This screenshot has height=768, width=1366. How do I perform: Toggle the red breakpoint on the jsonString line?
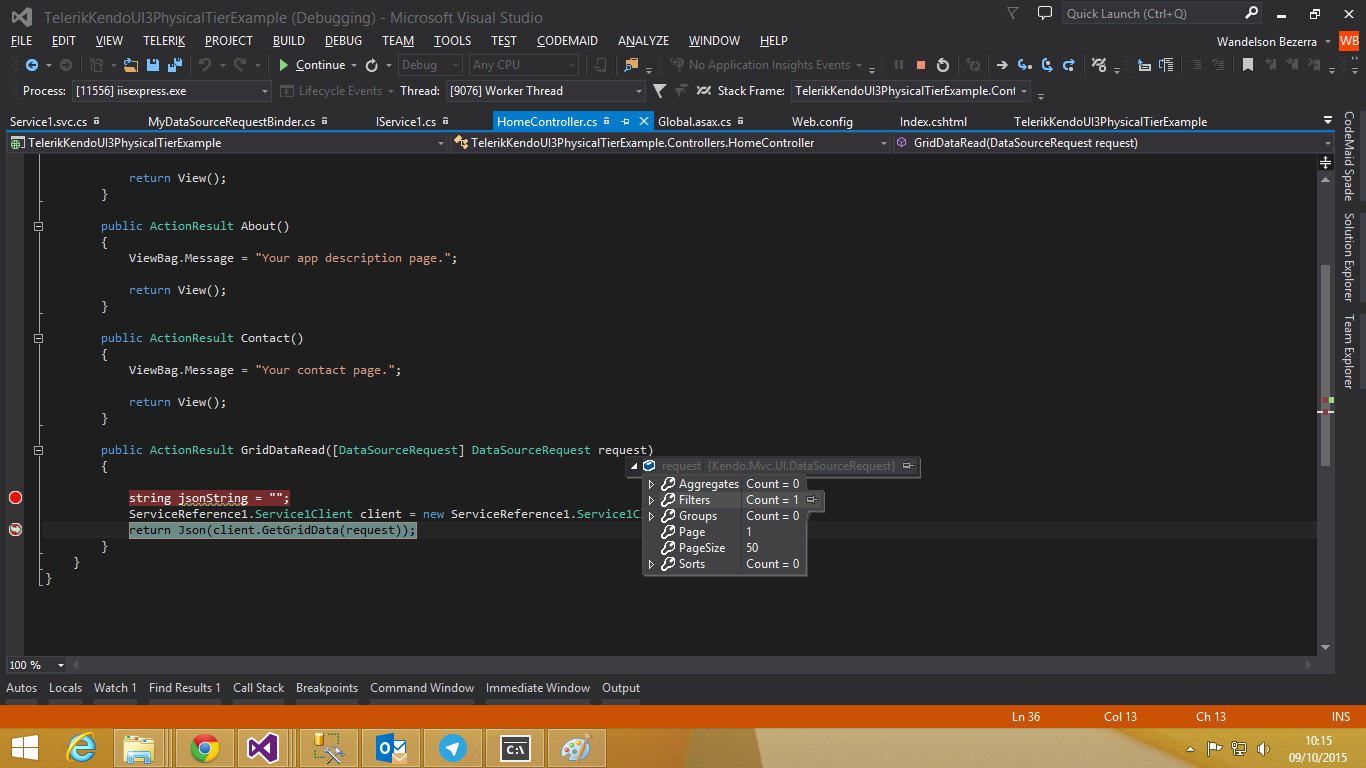pyautogui.click(x=15, y=498)
